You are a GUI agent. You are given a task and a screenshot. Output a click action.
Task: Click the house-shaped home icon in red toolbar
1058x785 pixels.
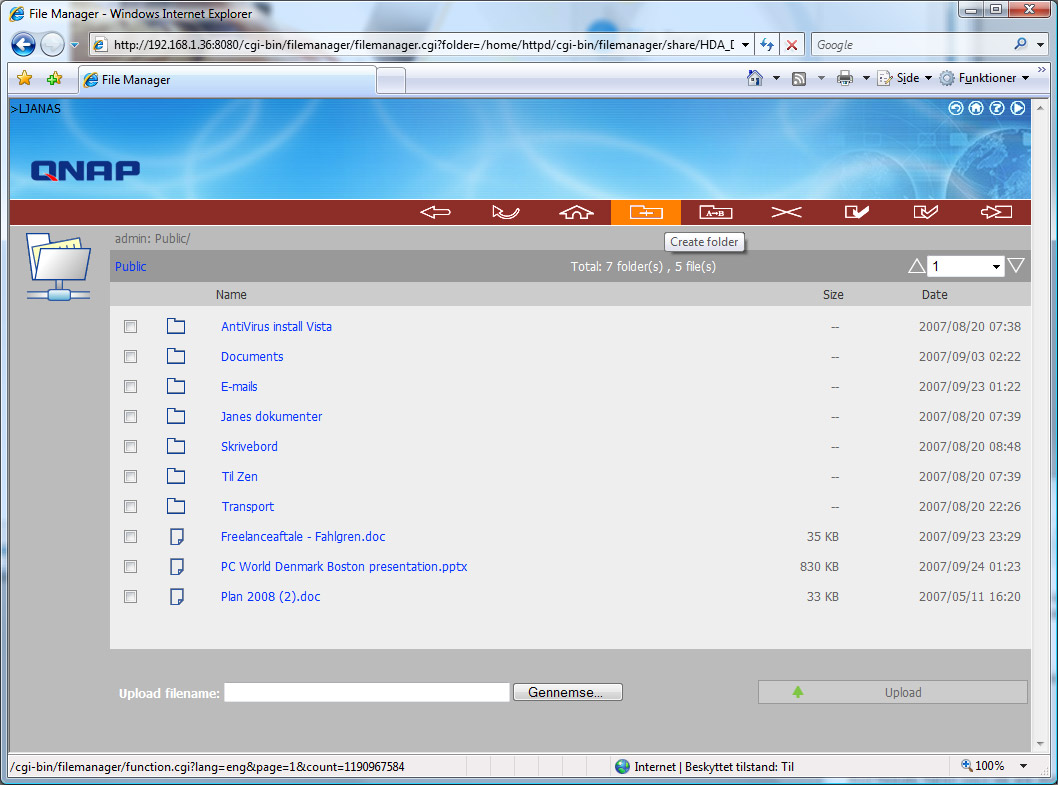[x=576, y=212]
